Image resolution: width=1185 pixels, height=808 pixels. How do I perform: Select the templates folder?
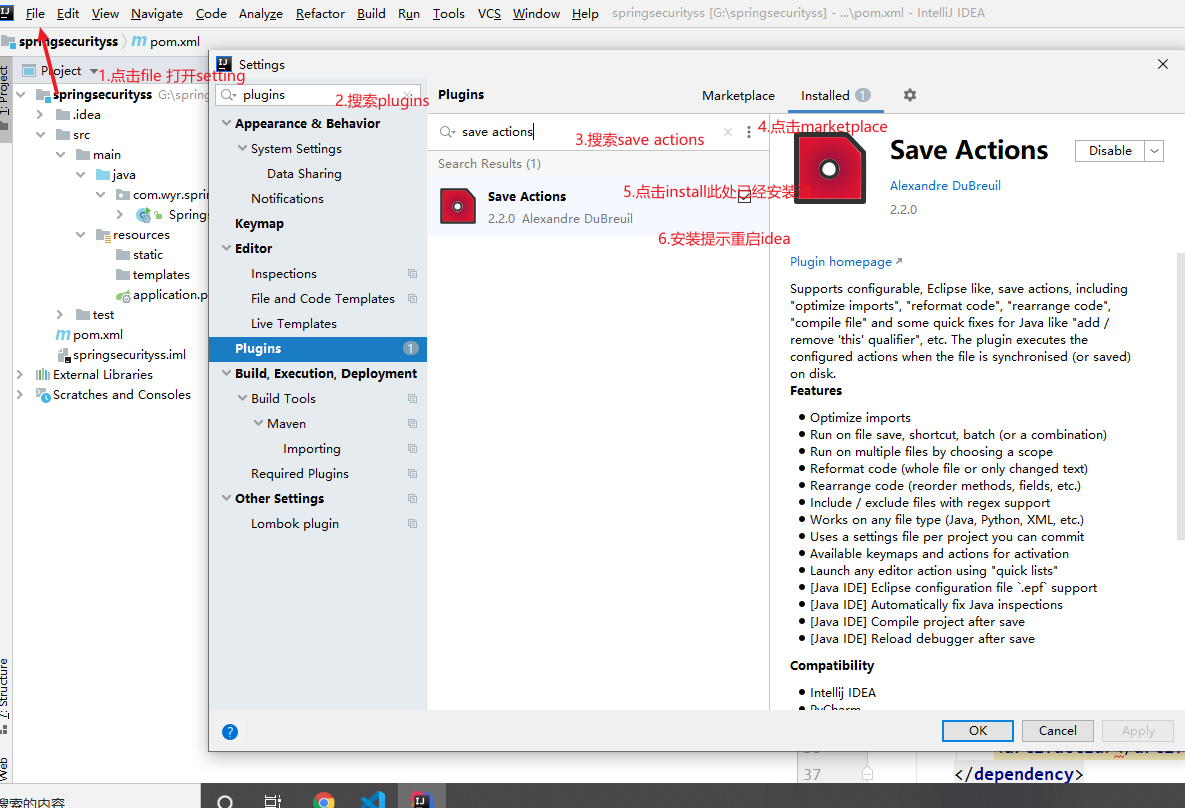[x=152, y=275]
